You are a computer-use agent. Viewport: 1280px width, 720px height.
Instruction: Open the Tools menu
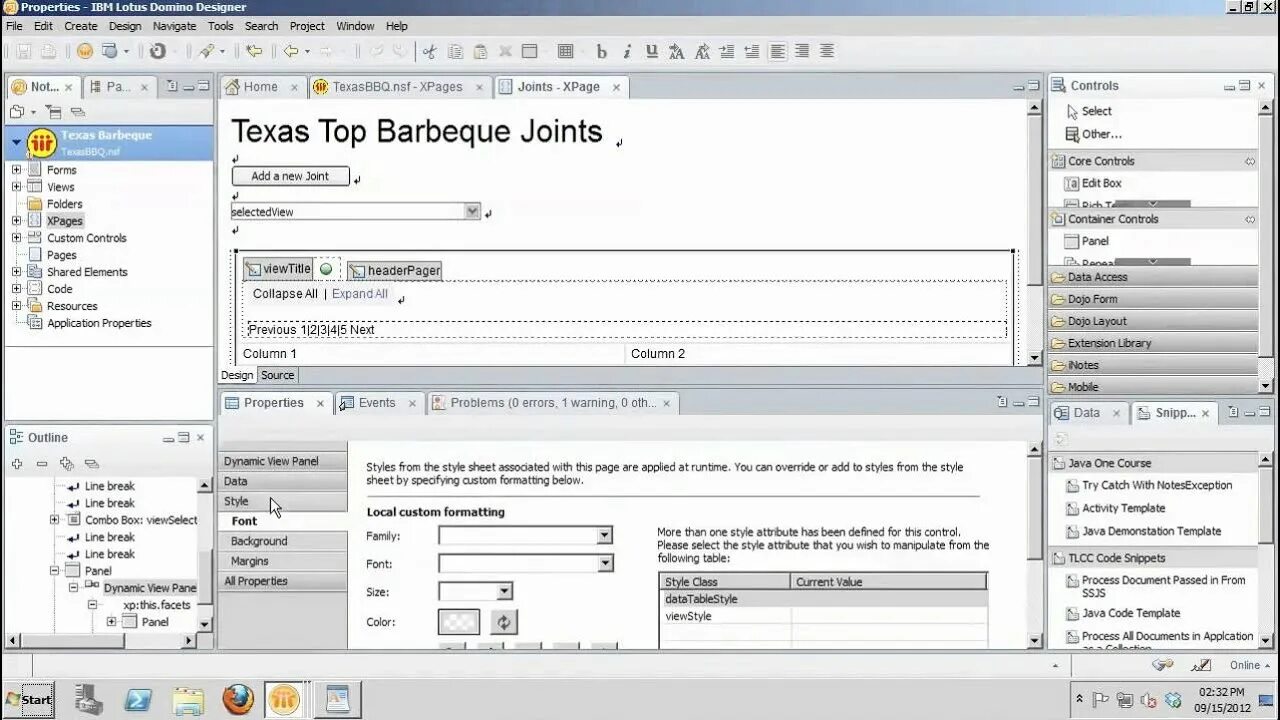(x=220, y=26)
